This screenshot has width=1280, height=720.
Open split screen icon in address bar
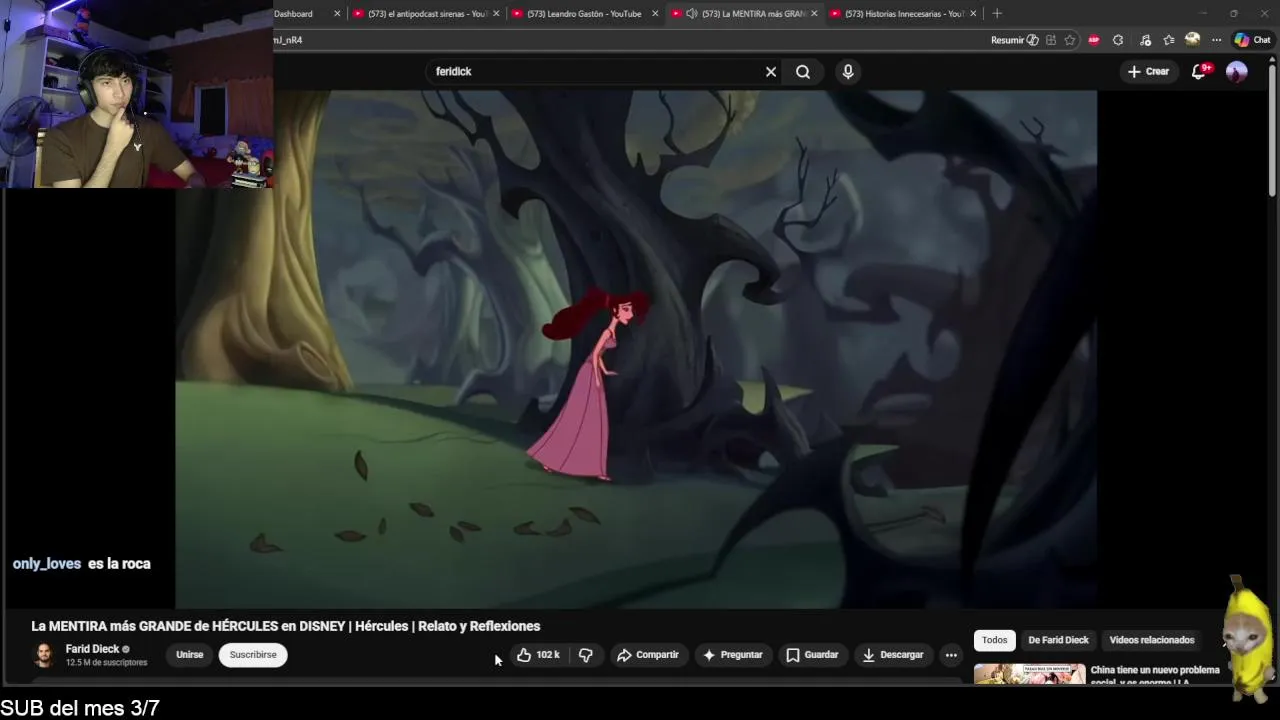(x=1051, y=40)
